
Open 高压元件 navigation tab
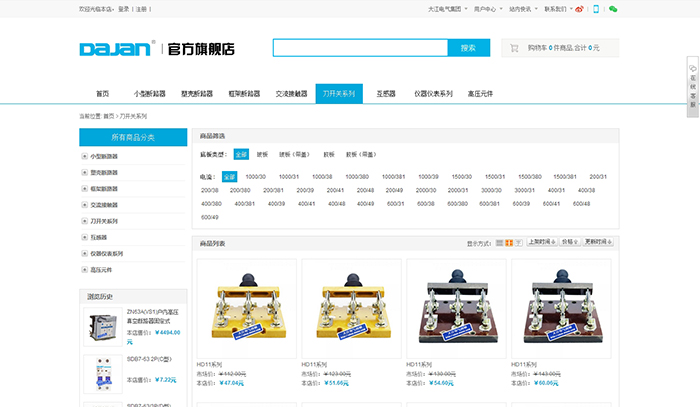tap(480, 94)
